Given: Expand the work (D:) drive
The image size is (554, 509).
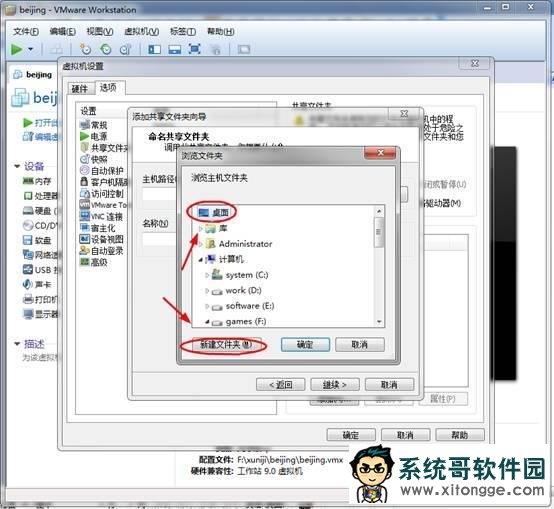Looking at the screenshot, I should click(x=207, y=291).
